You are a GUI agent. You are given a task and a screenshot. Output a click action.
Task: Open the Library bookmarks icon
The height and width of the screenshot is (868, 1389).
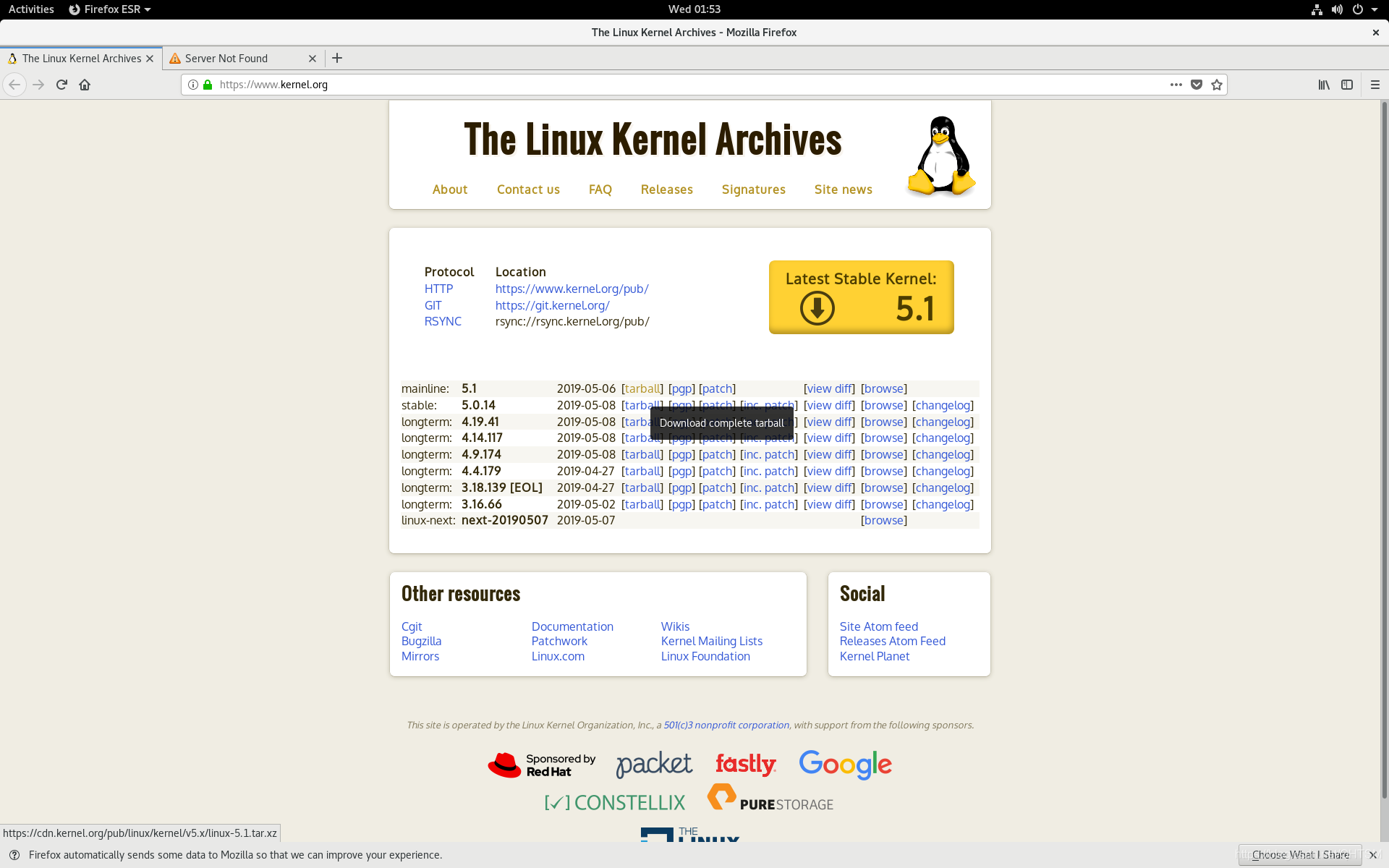pos(1324,85)
